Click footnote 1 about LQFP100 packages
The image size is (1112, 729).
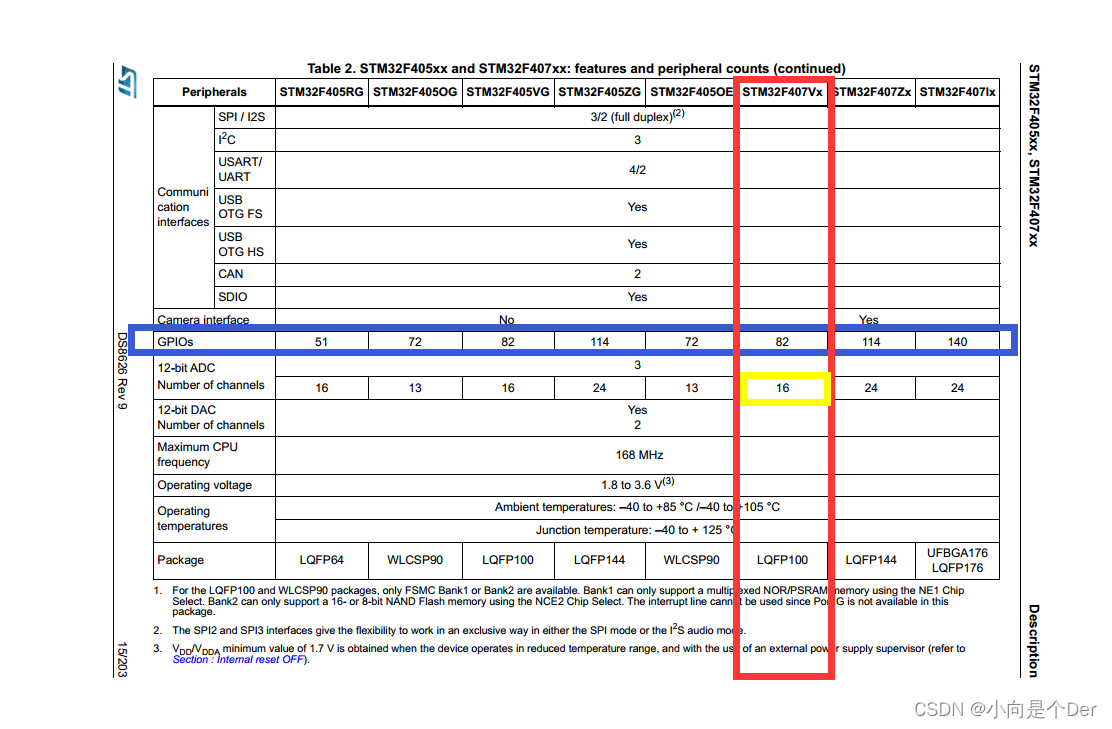coord(568,601)
